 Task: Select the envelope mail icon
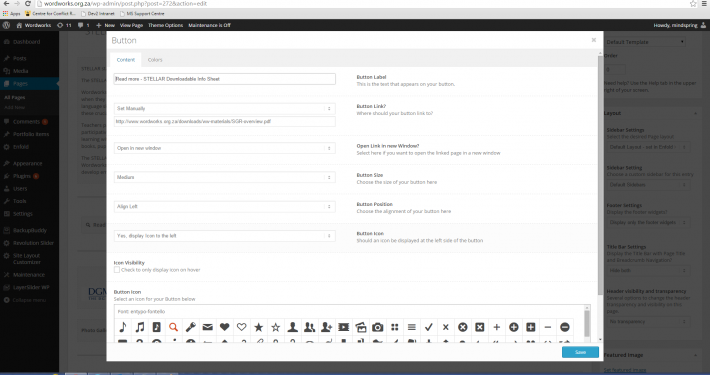coord(207,327)
